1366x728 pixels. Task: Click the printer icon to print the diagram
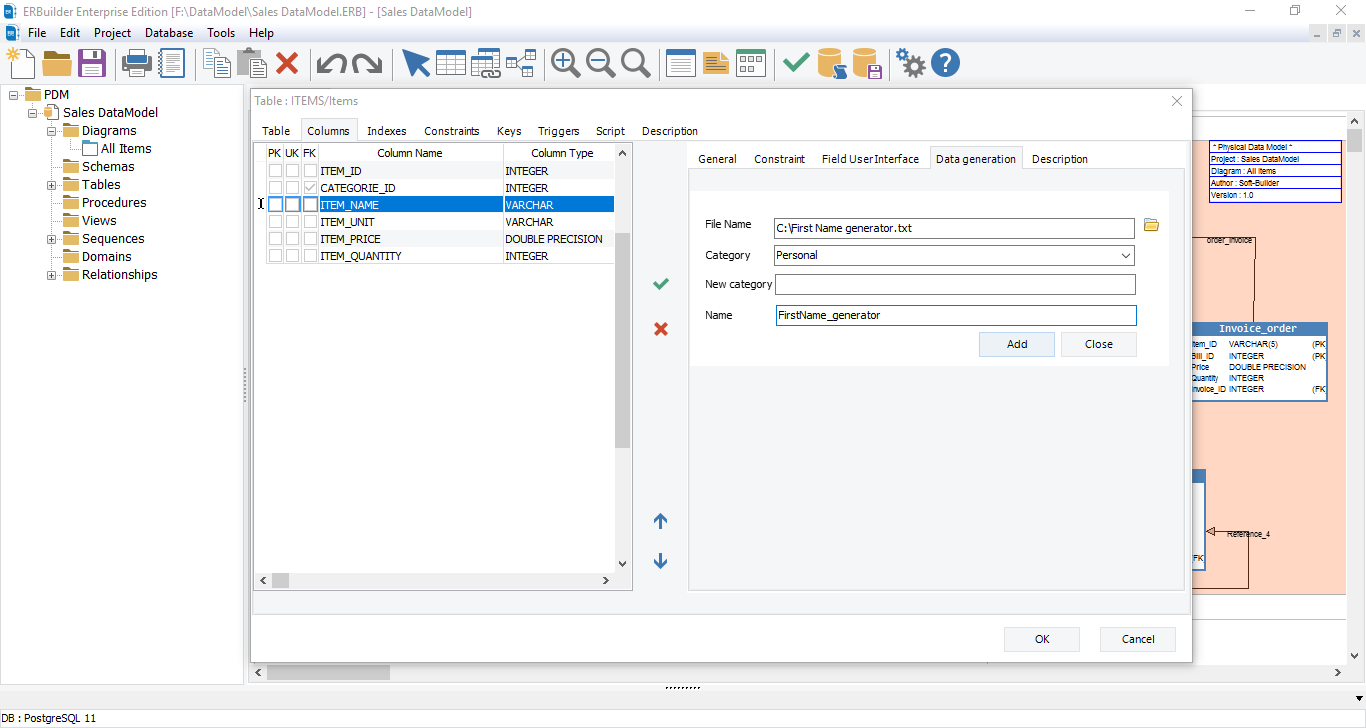coord(137,62)
